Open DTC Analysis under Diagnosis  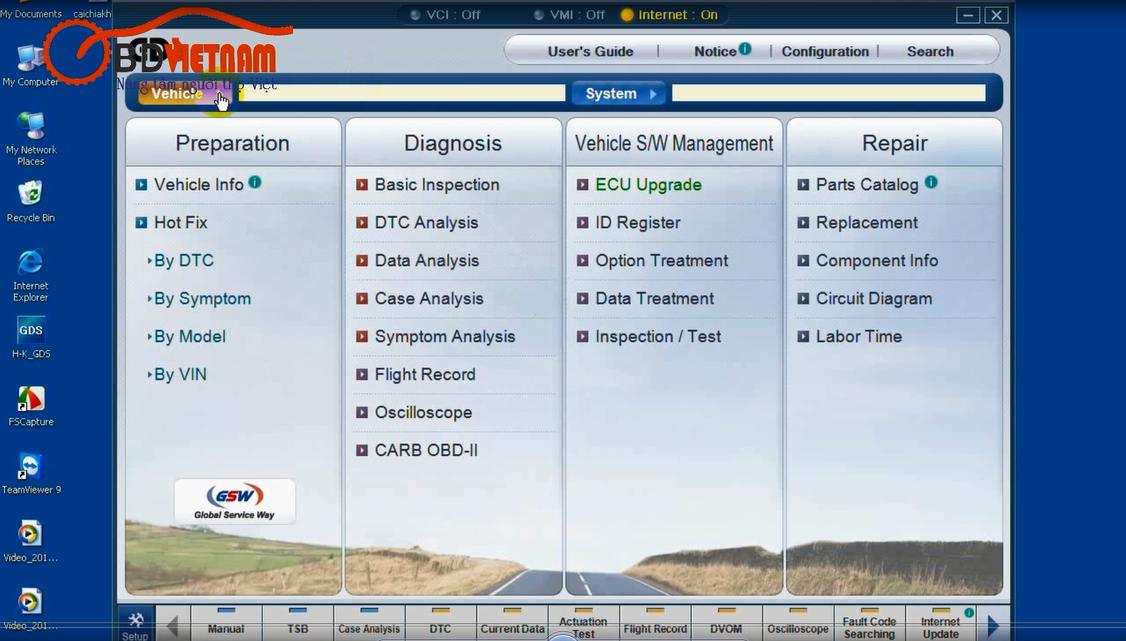[426, 223]
